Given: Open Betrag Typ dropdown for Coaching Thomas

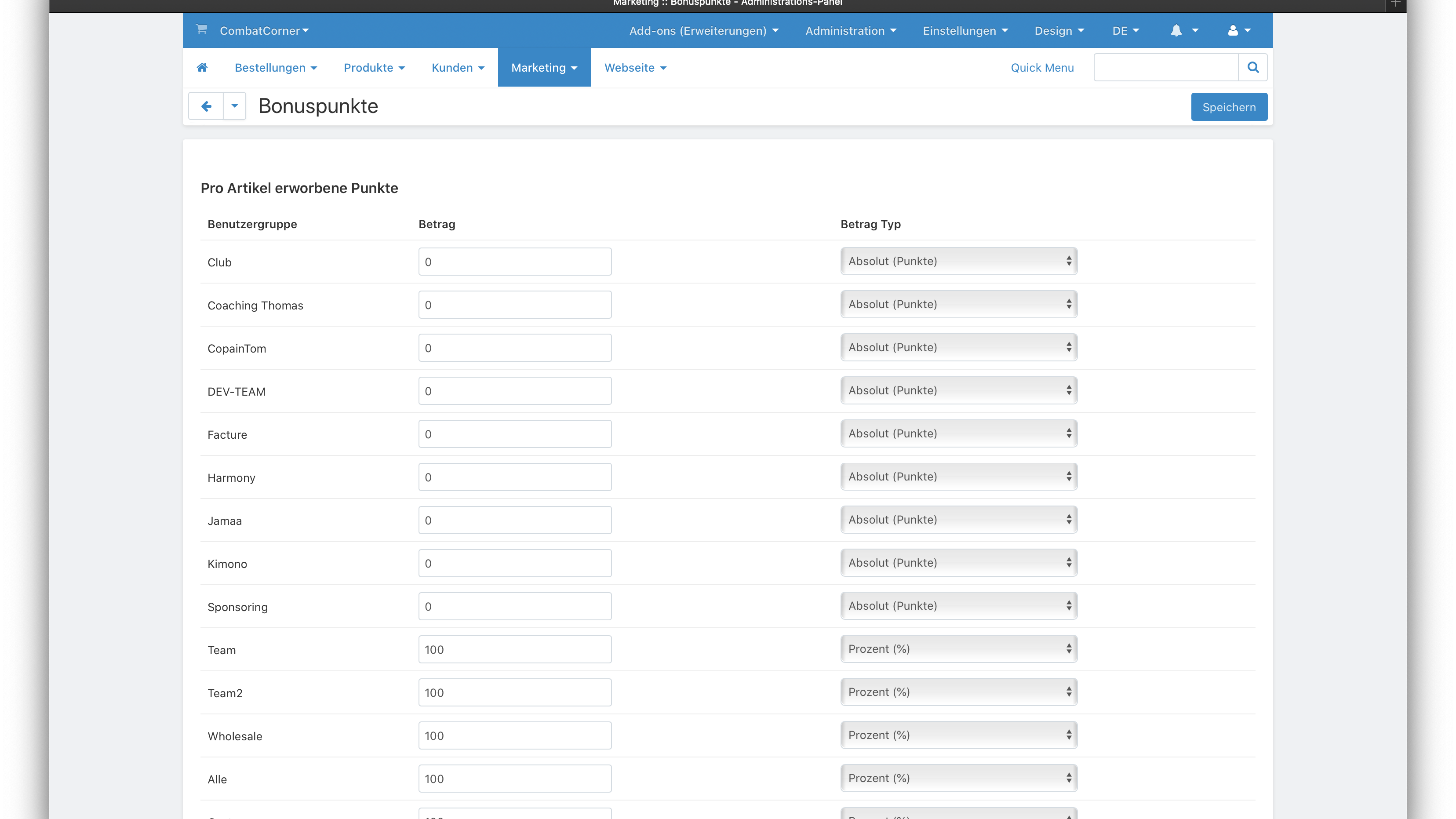Looking at the screenshot, I should (959, 304).
